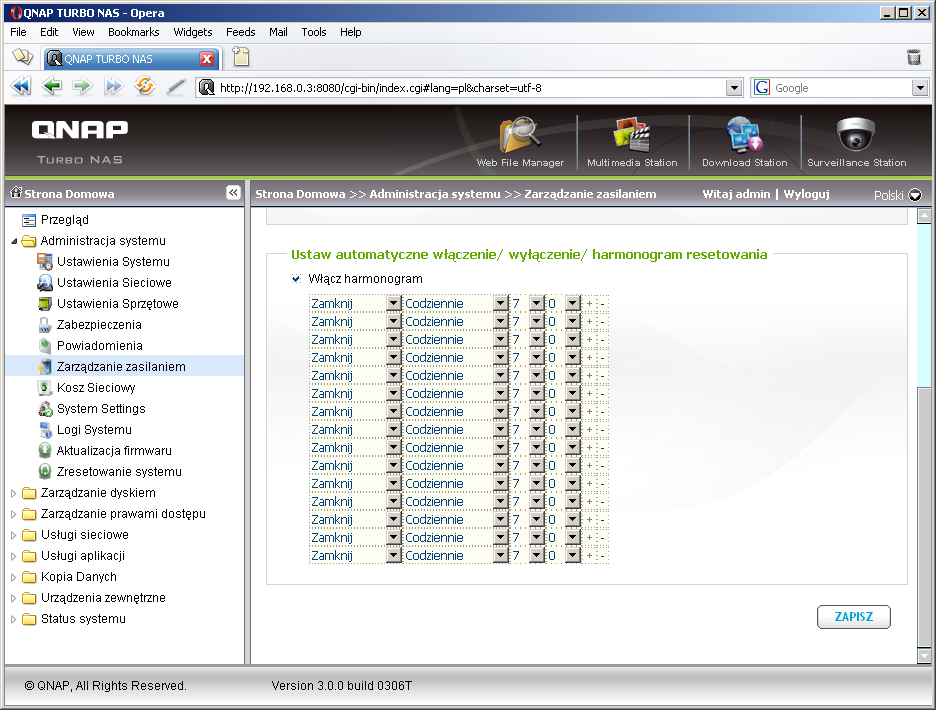Click the content pane vertical scrollbar thumb
Viewport: 936px width, 710px height.
(x=923, y=518)
